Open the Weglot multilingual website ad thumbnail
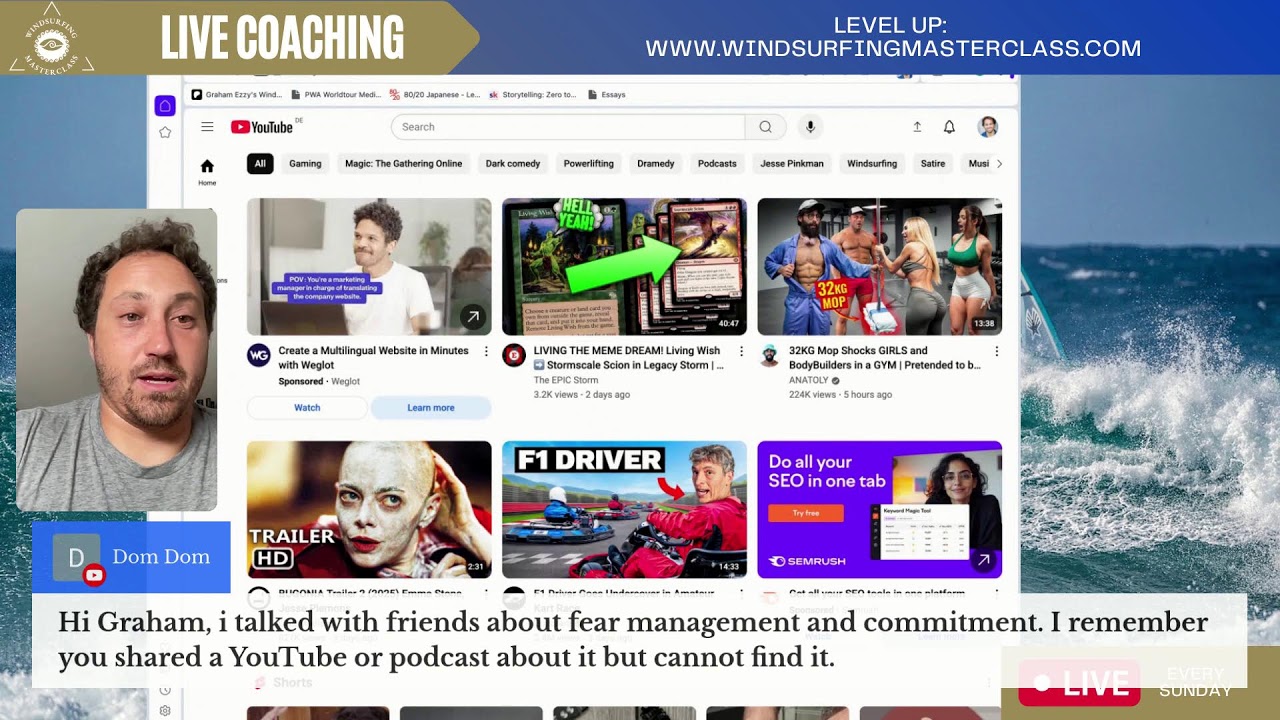 (369, 266)
